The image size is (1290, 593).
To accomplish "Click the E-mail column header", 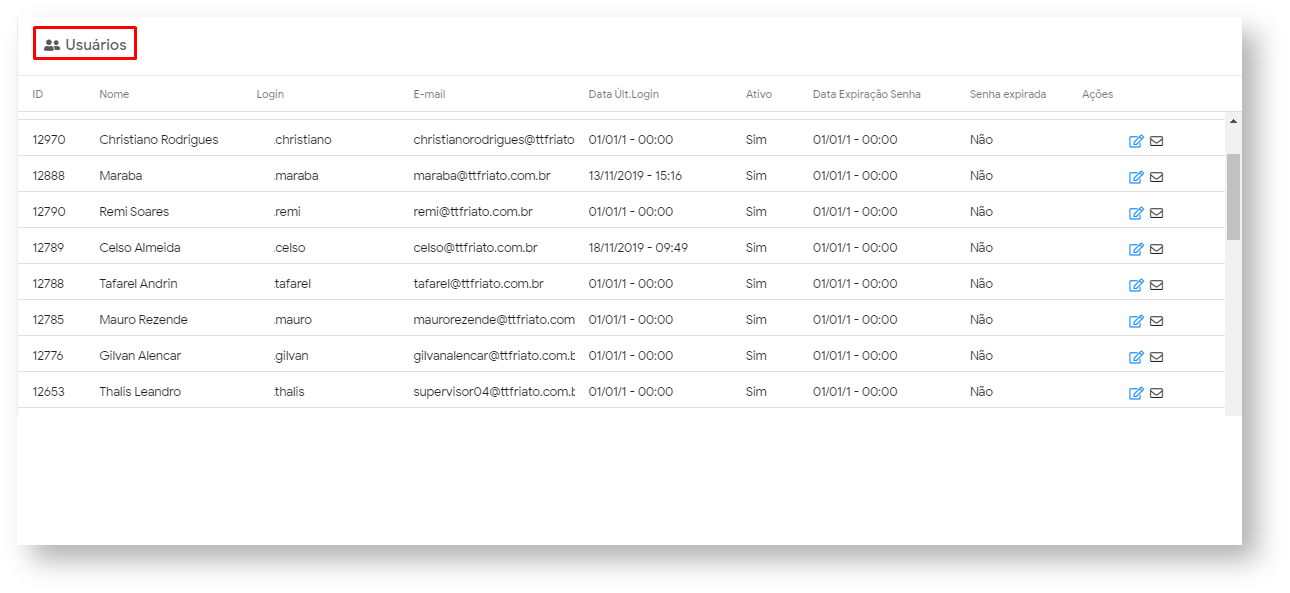I will [429, 94].
